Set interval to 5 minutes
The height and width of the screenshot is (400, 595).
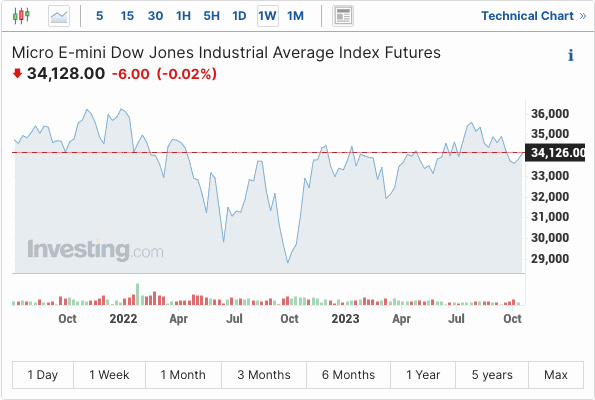click(x=99, y=16)
